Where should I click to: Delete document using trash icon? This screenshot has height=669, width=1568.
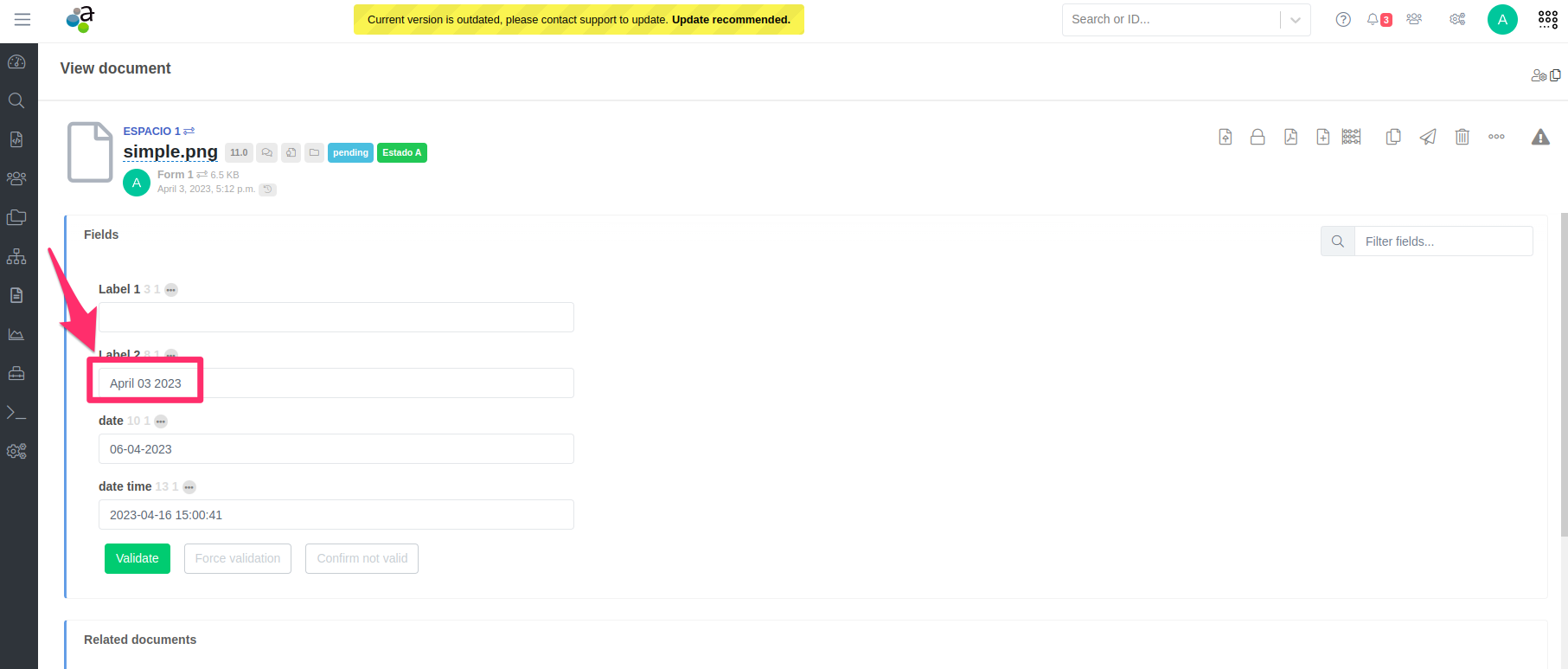(1462, 137)
